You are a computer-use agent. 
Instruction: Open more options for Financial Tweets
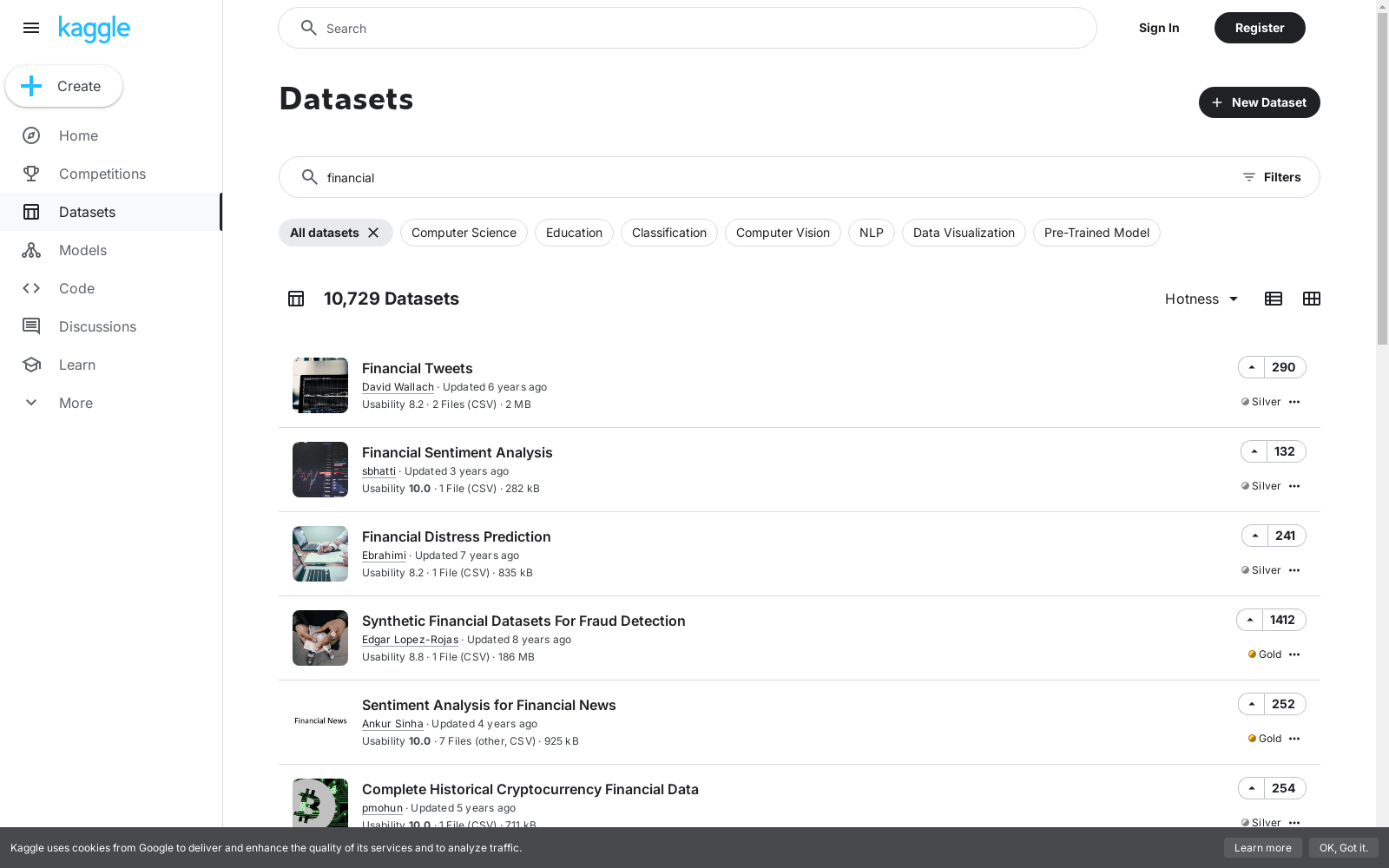click(x=1294, y=402)
